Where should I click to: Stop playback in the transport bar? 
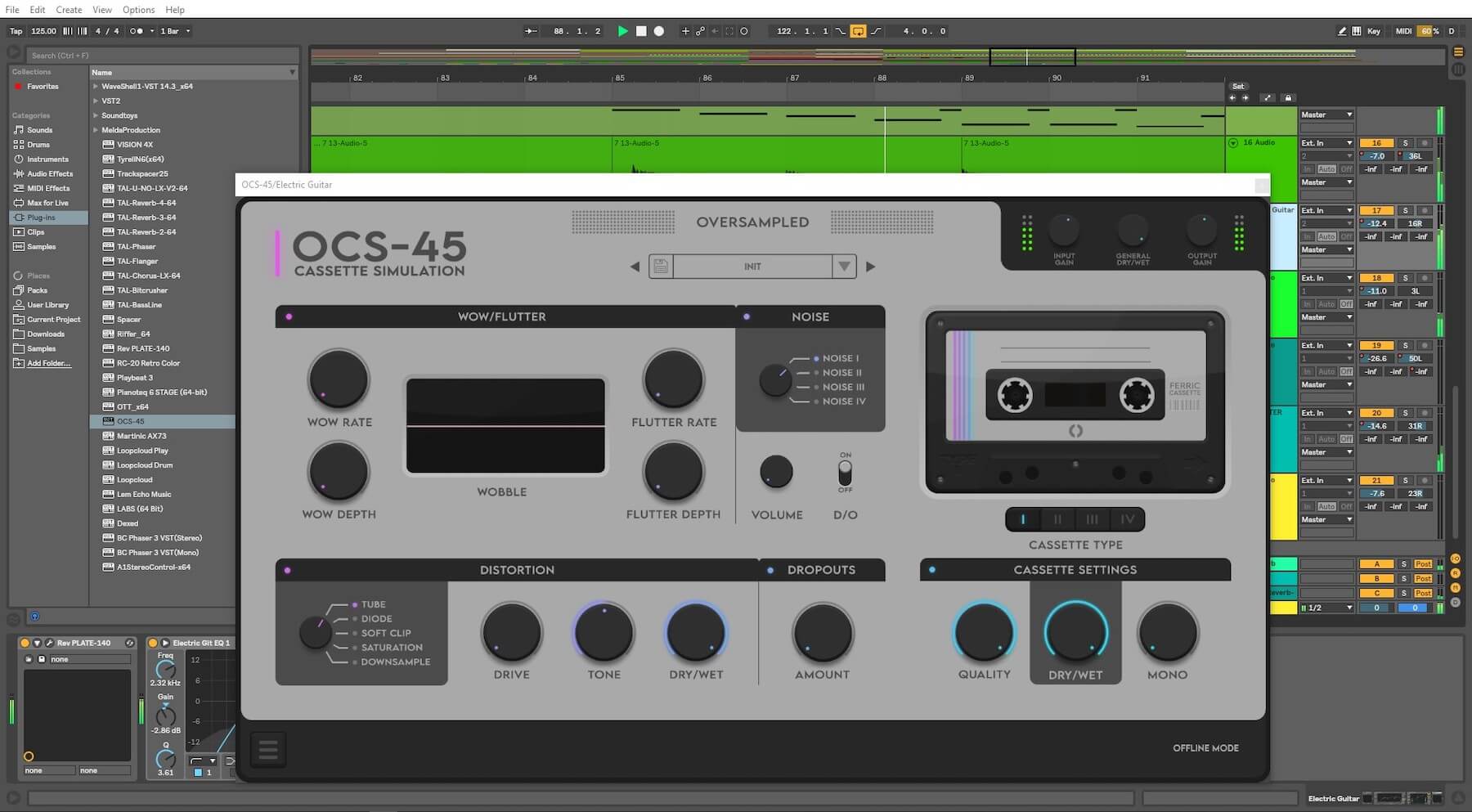pos(641,31)
